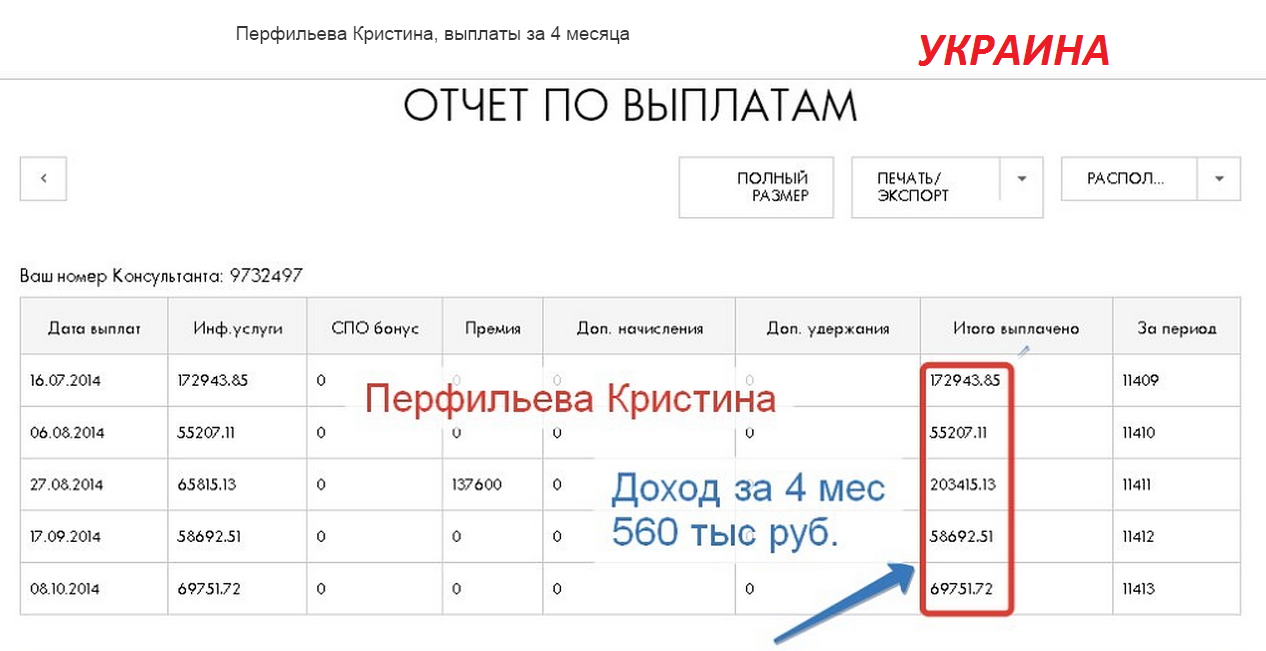Click Инф.услуги value 65815.13

238,484
